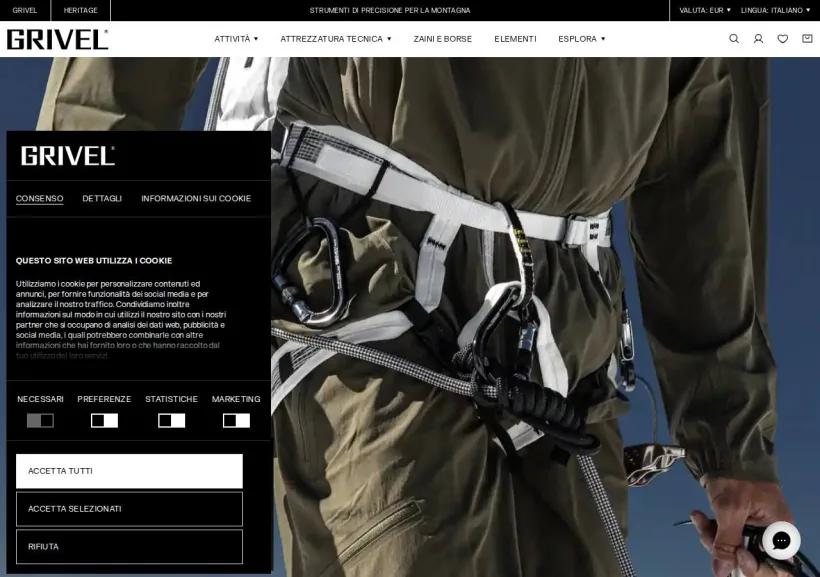820x577 pixels.
Task: Open the Lingua: Italiano language dropdown
Action: [775, 10]
